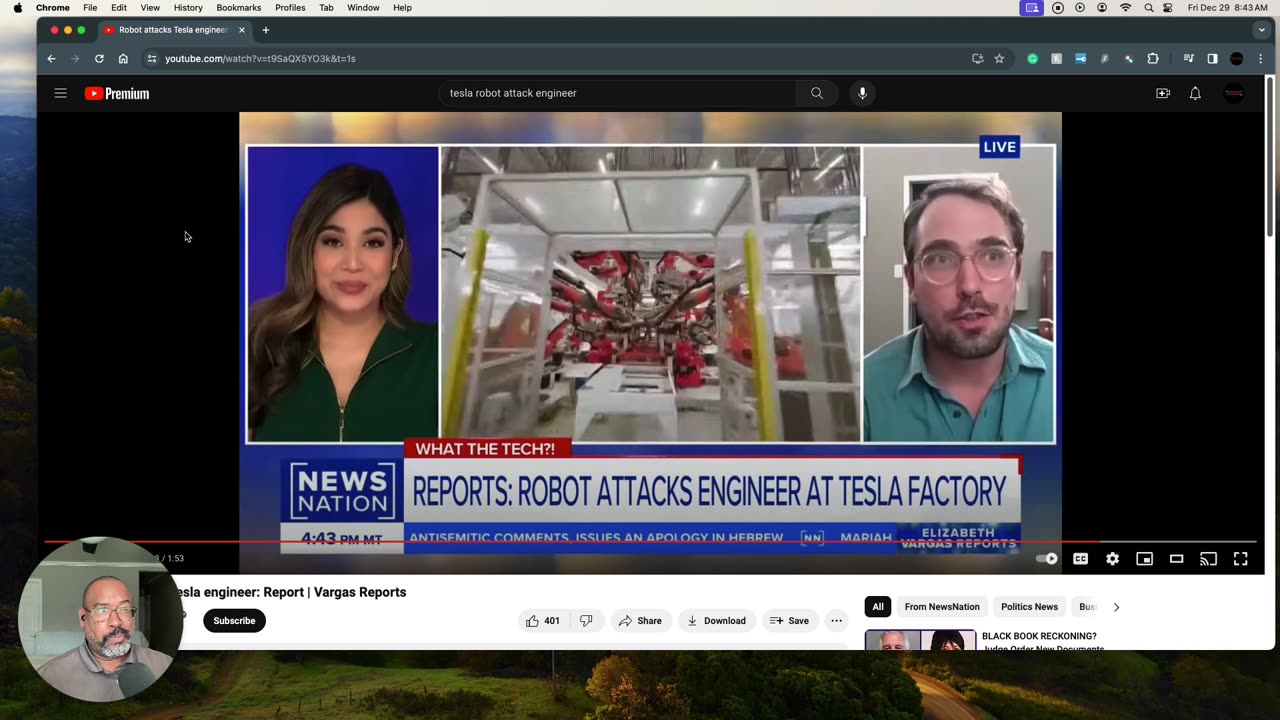Go to the YouTube Premium home logo

tap(117, 93)
